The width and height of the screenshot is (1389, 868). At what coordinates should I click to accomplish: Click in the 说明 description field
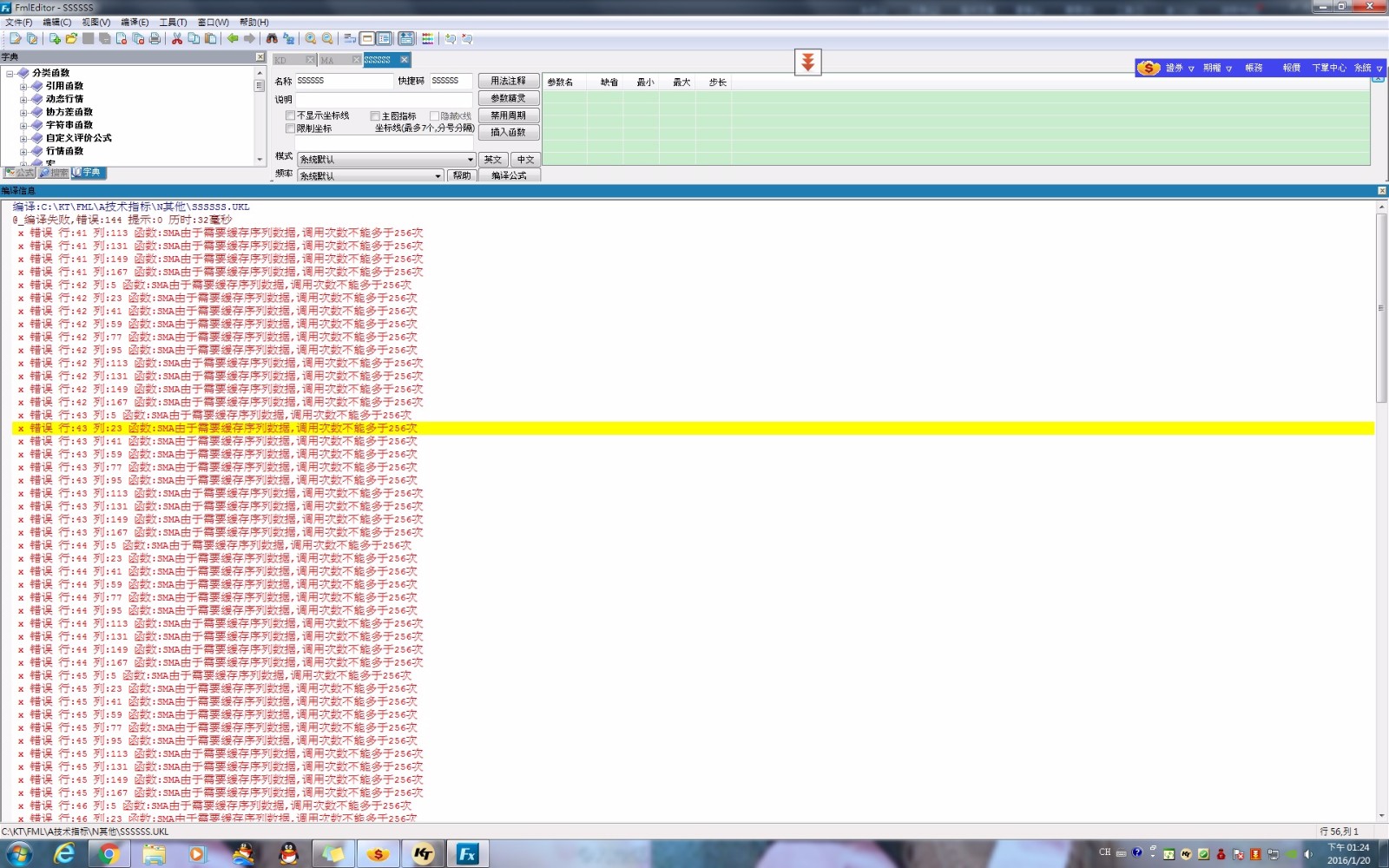(384, 99)
